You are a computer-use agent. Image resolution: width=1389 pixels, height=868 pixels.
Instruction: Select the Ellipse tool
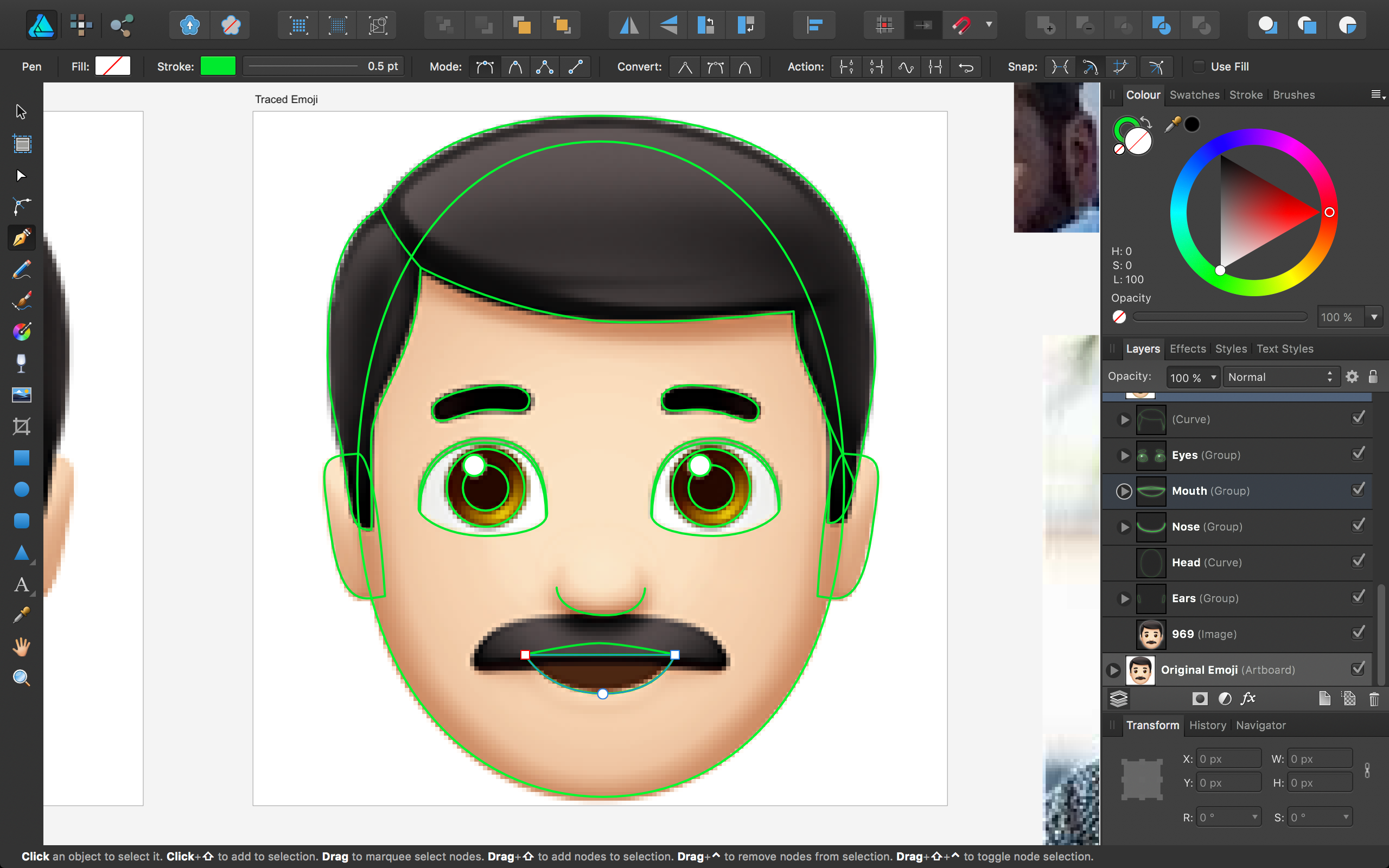tap(22, 489)
